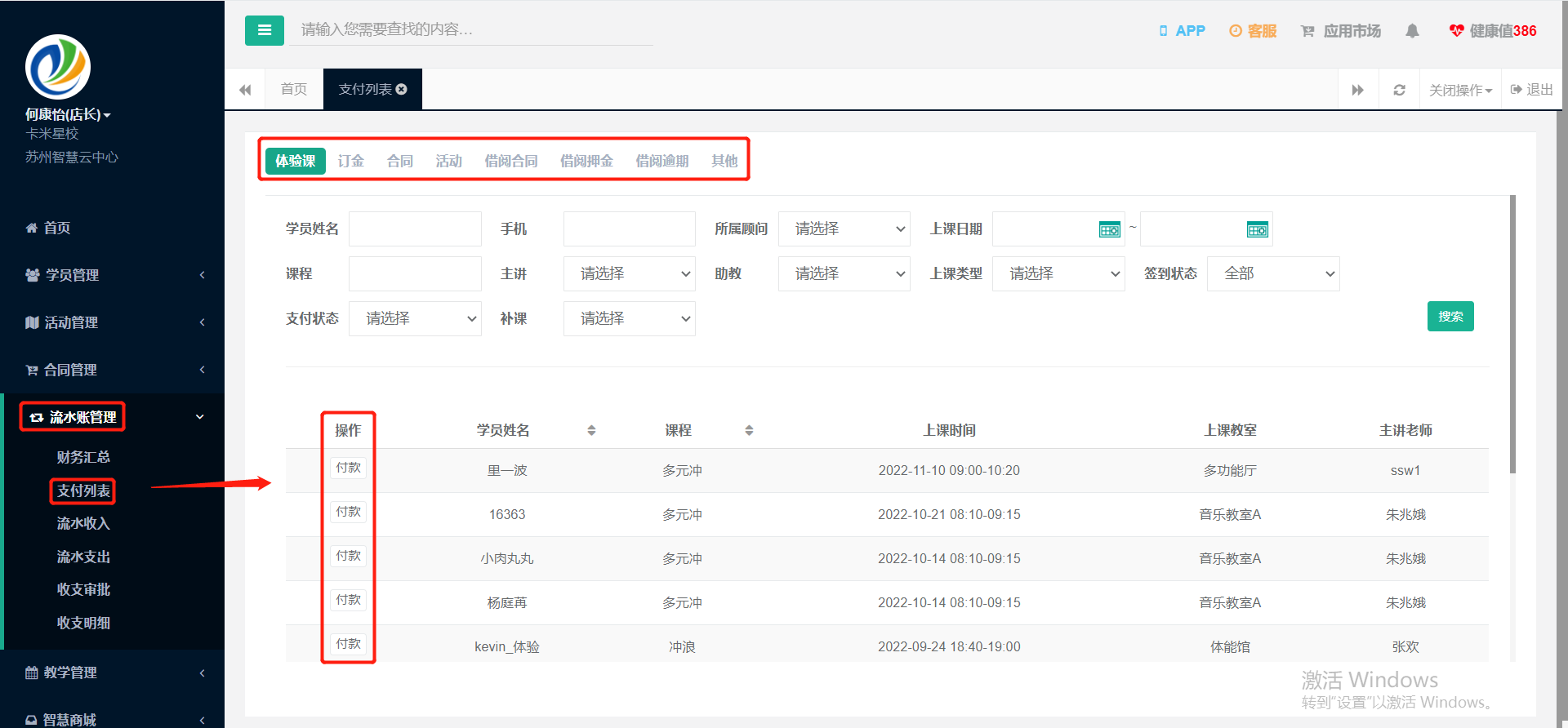
Task: Switch to the 首页 tab
Action: click(294, 89)
